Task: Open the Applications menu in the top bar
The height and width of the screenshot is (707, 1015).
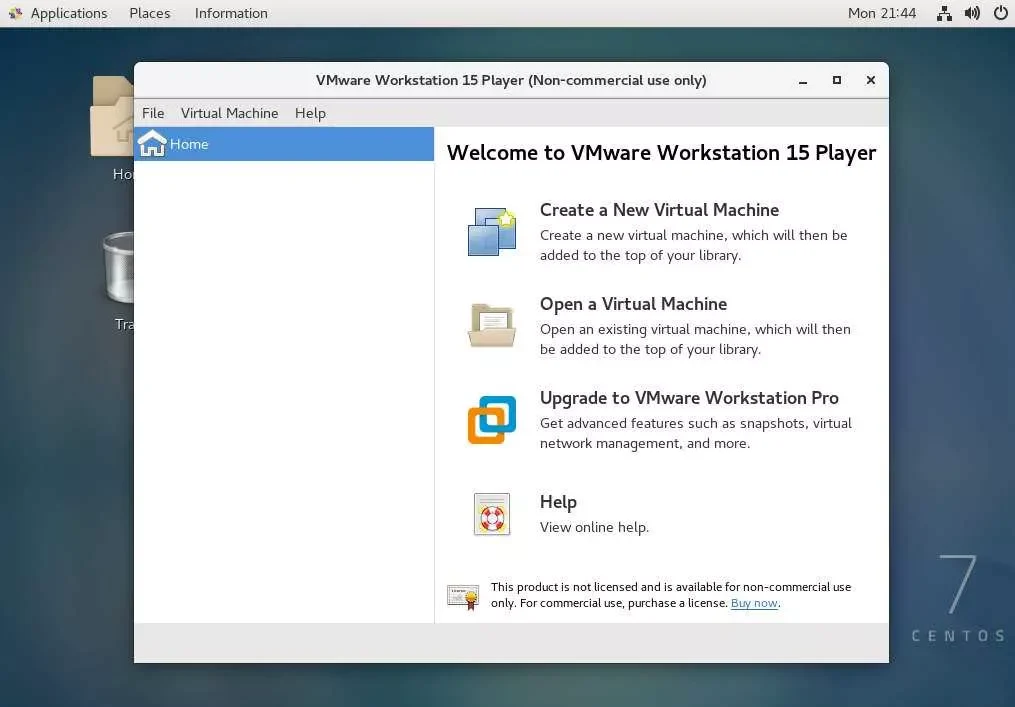Action: point(69,13)
